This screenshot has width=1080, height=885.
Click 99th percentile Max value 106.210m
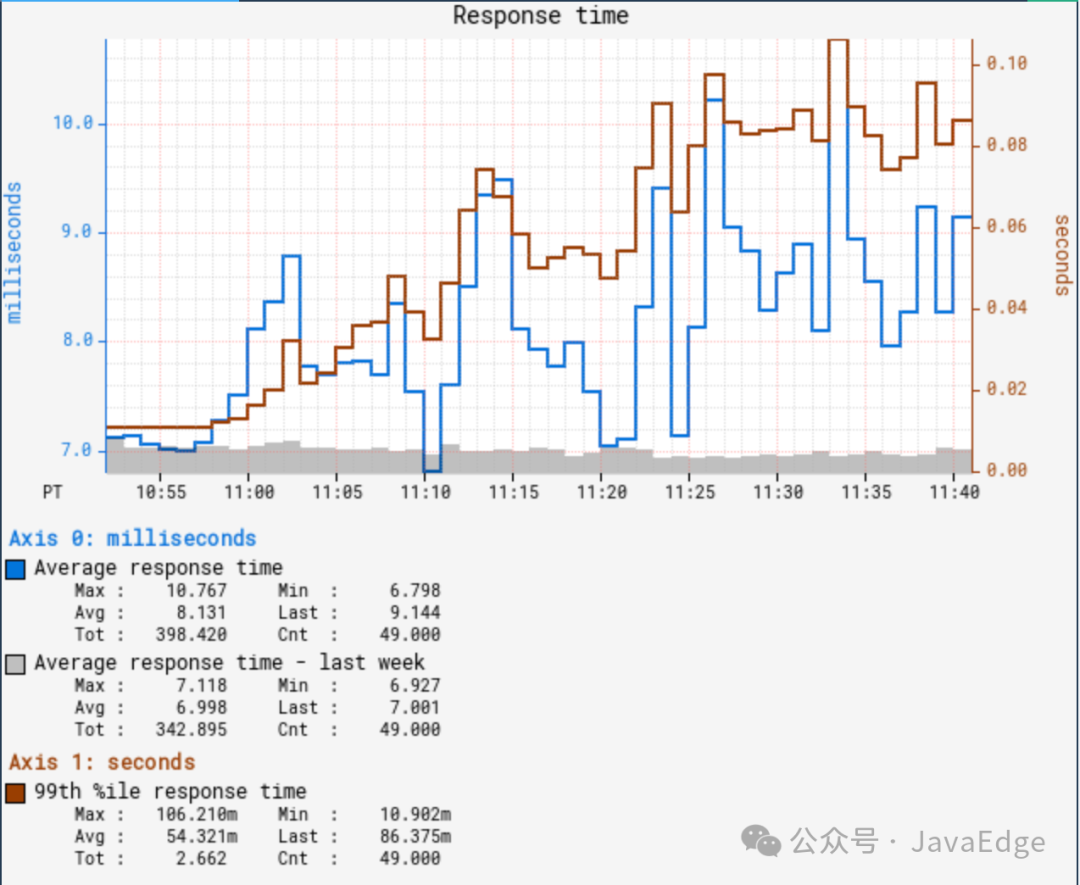196,815
